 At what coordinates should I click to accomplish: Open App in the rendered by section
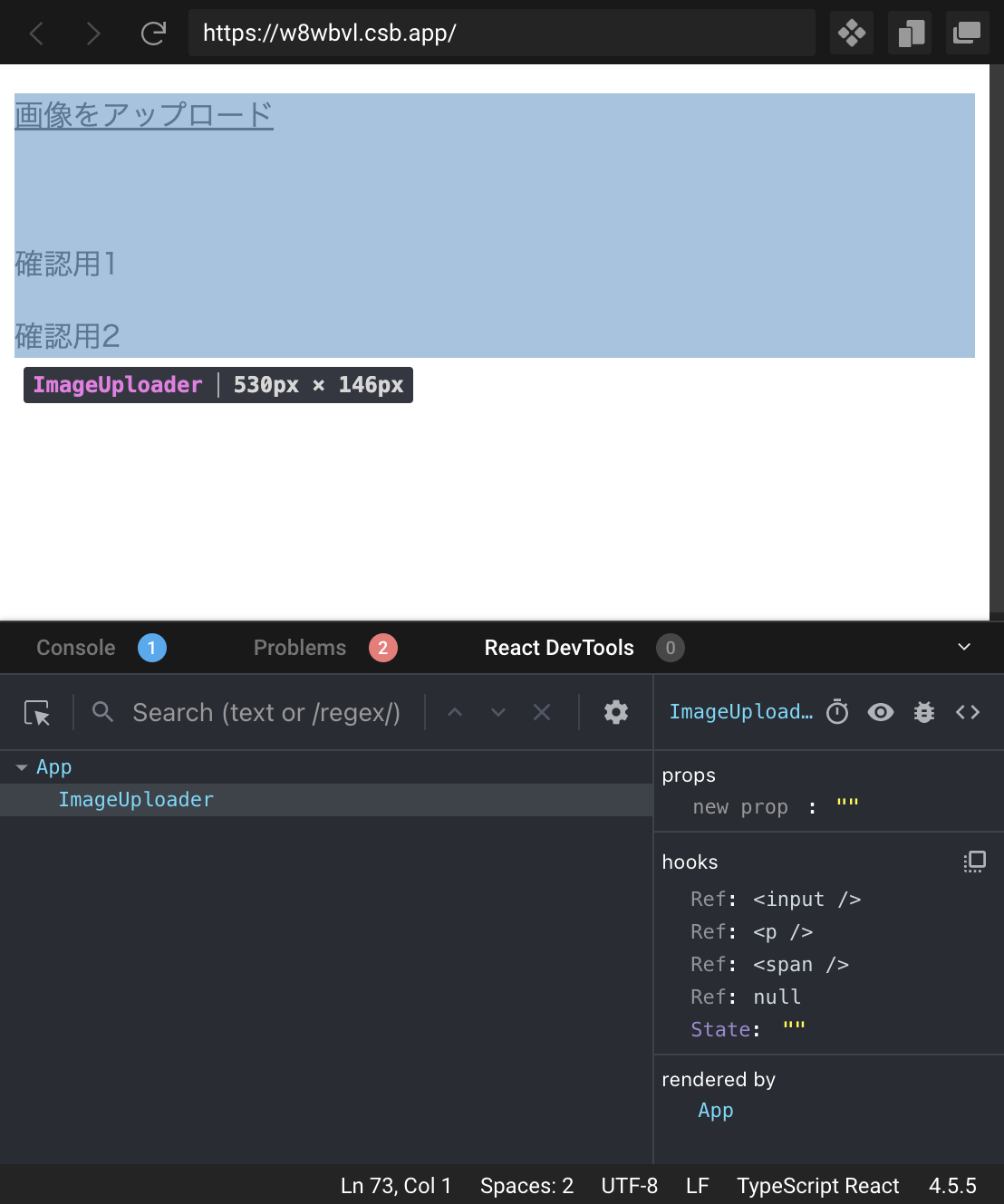click(716, 1110)
